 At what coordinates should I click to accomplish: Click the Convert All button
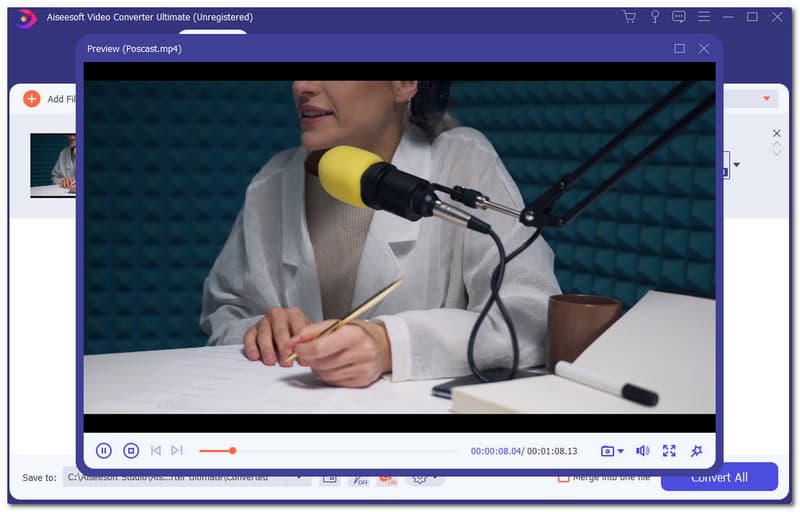[x=719, y=478]
